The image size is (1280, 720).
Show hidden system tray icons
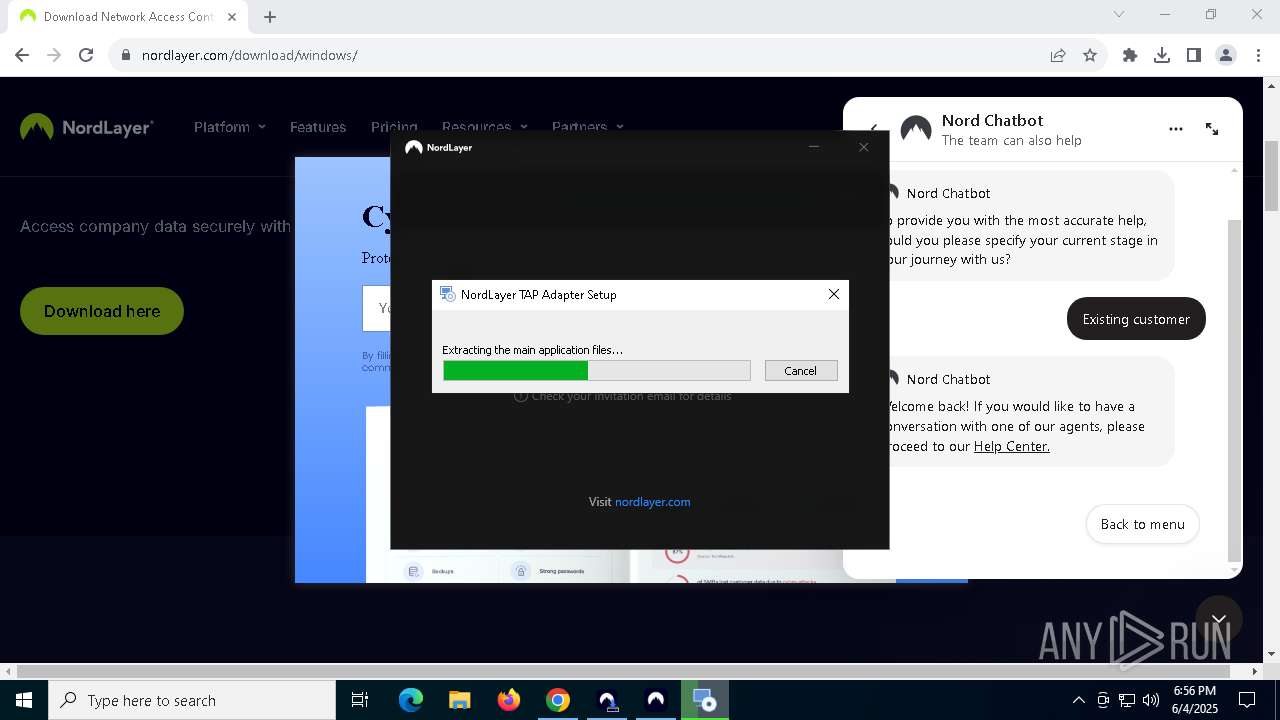tap(1078, 700)
